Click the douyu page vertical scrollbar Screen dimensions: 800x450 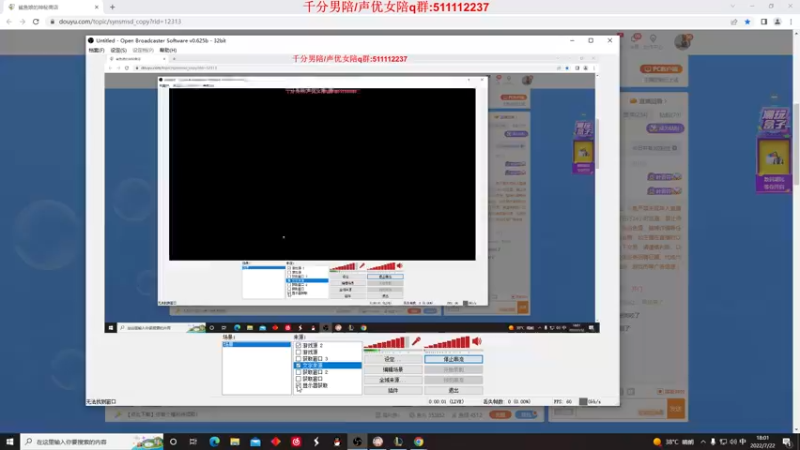tap(796, 143)
